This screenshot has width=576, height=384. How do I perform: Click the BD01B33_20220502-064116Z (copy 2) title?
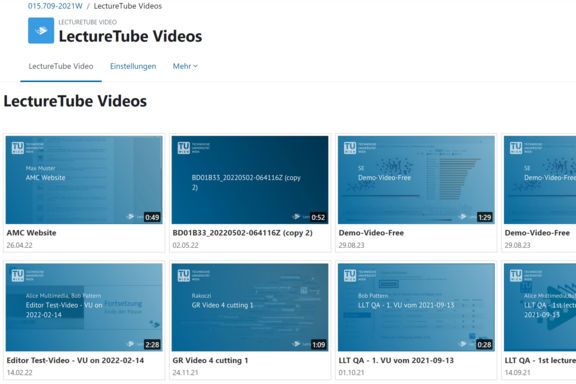pyautogui.click(x=242, y=233)
